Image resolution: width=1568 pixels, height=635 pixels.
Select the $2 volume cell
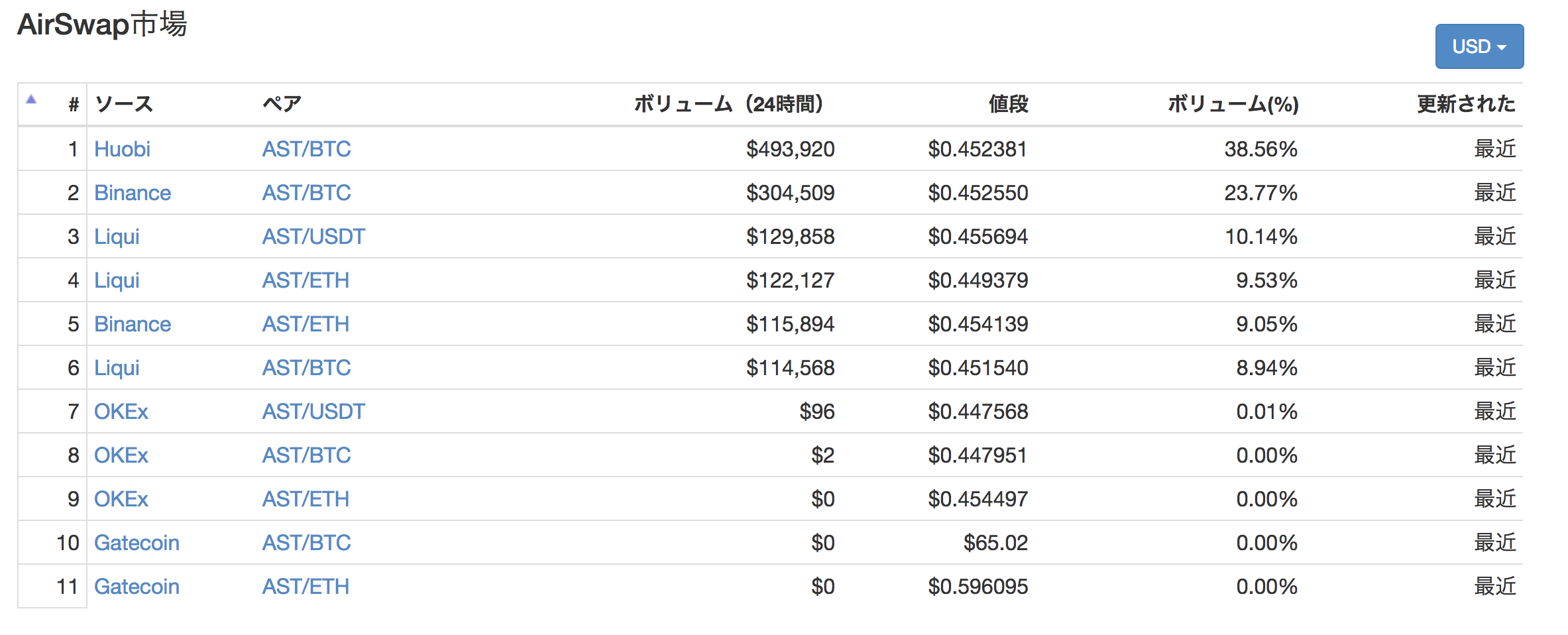point(822,455)
